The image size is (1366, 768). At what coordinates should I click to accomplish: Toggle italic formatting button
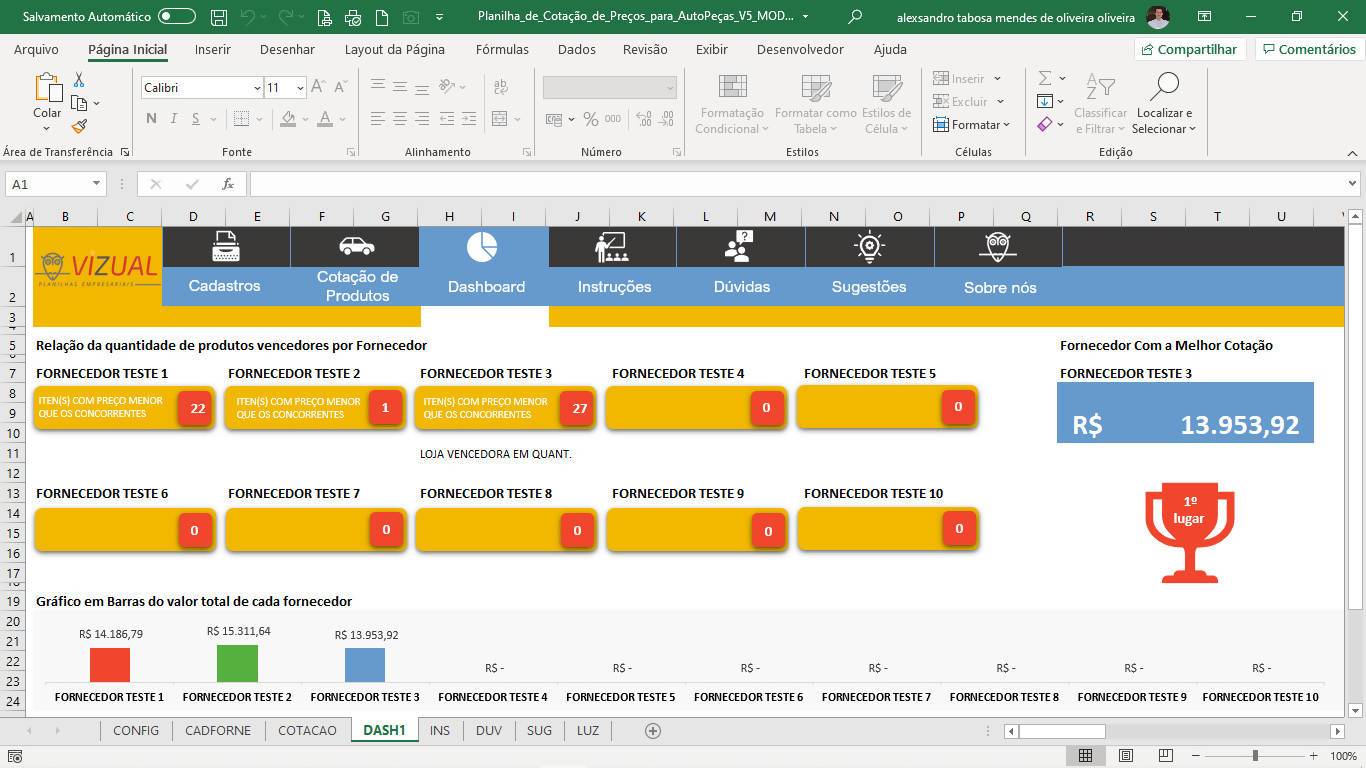pos(173,119)
